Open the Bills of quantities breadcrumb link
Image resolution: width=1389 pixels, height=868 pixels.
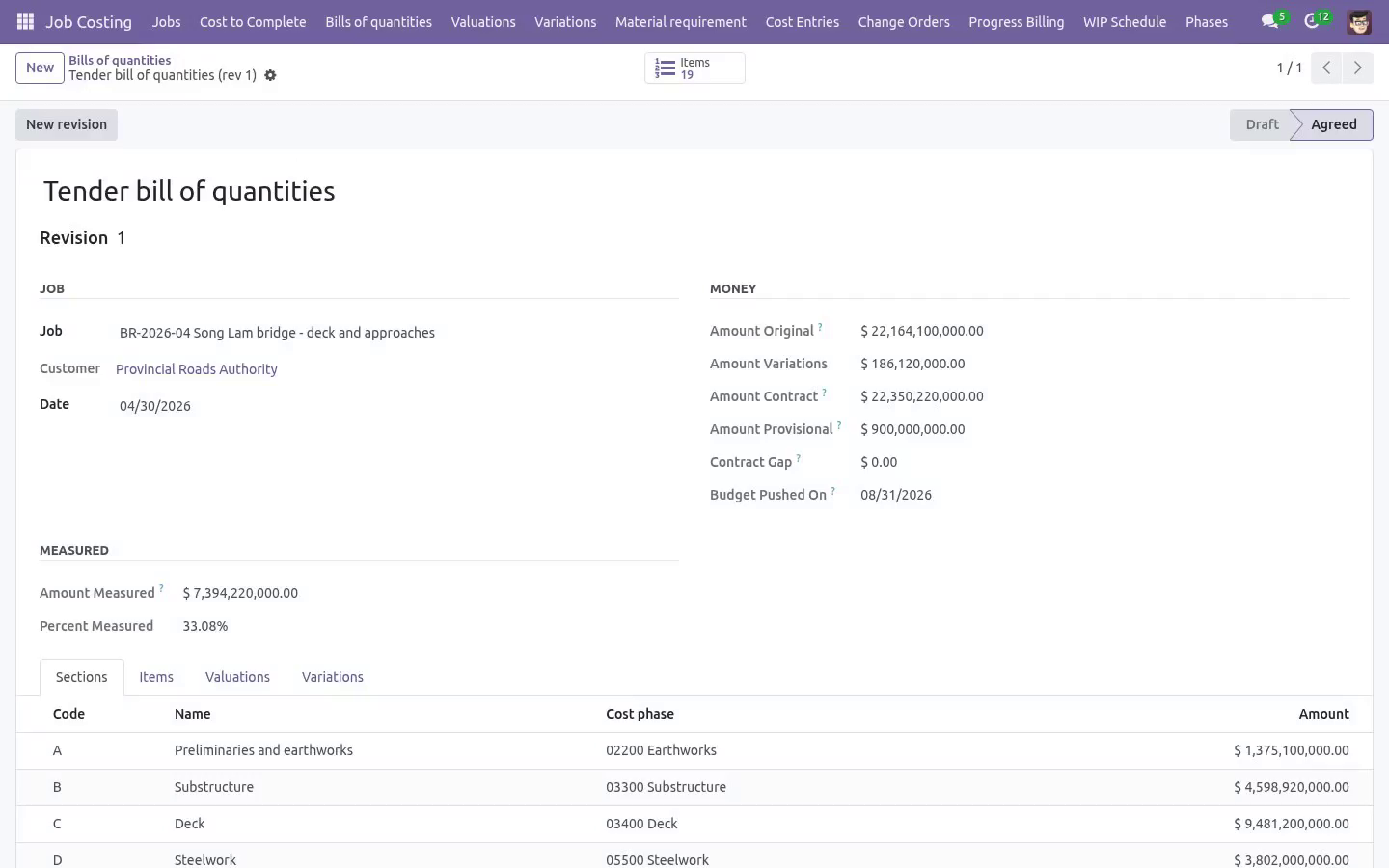pyautogui.click(x=120, y=60)
